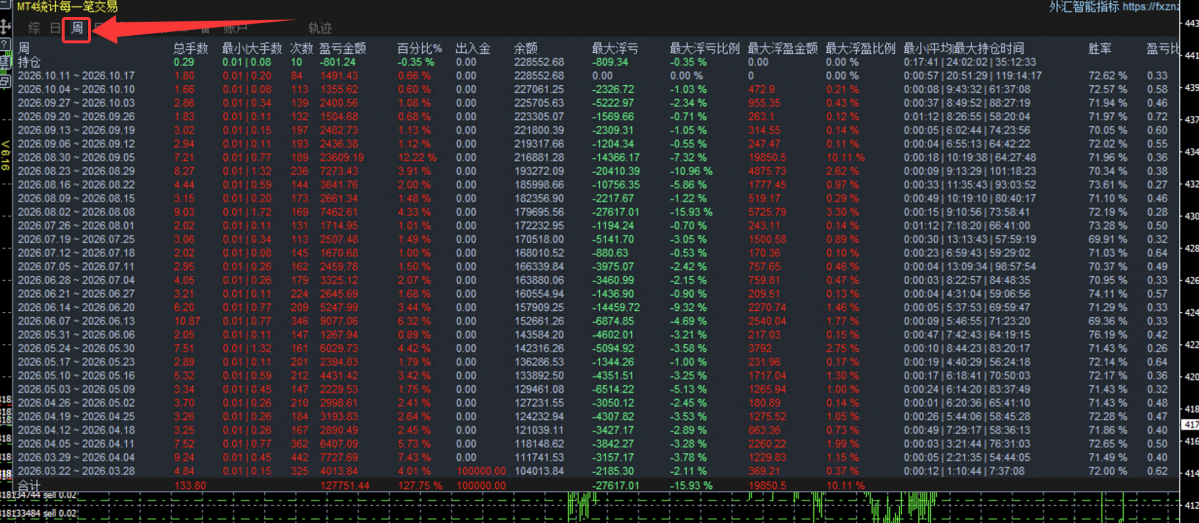This screenshot has height=523, width=1199.
Task: Select week 2026.09.27 ~ 2026.10.03
Action: [x=76, y=102]
